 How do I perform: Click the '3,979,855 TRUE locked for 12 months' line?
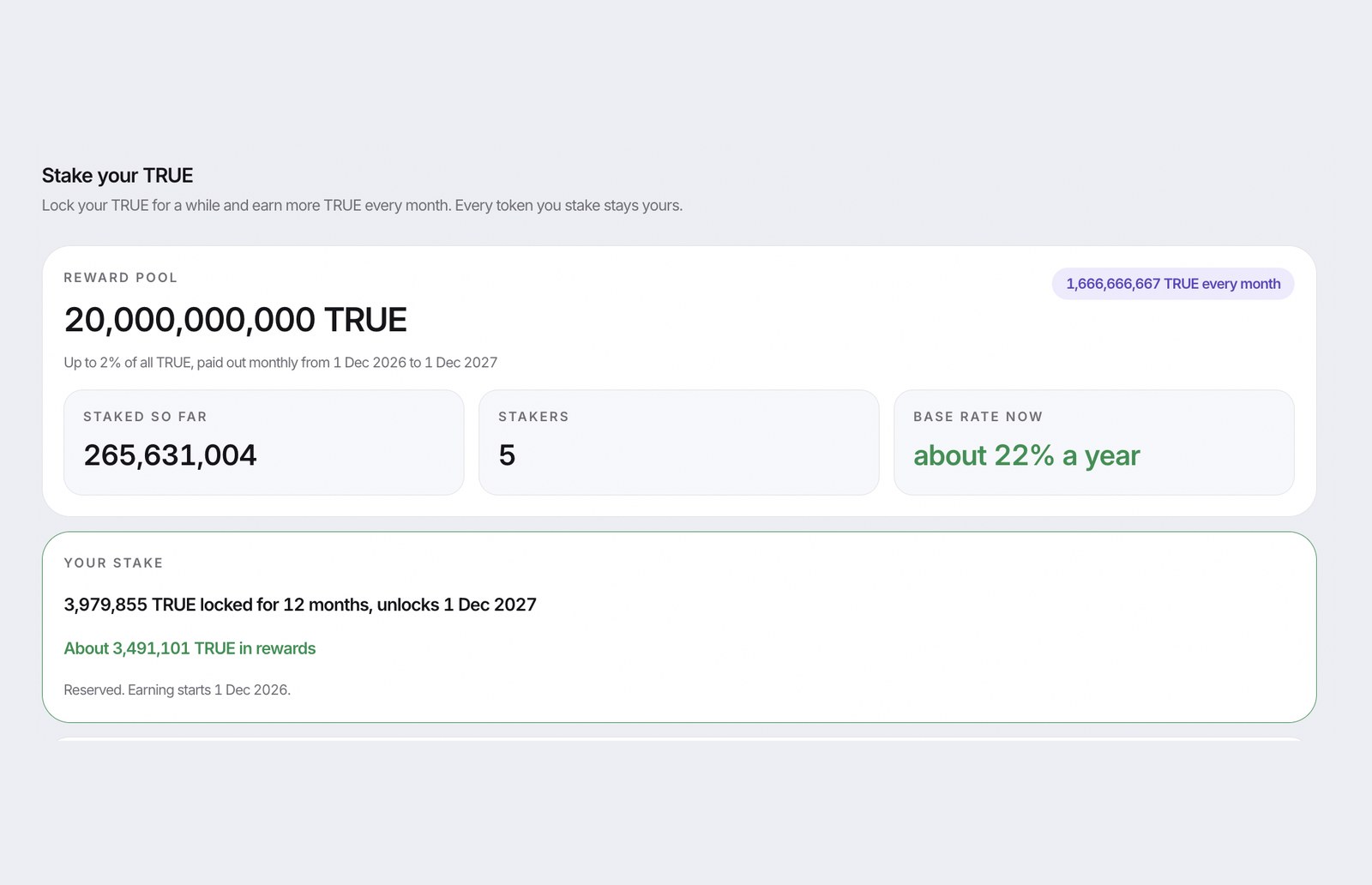(300, 605)
